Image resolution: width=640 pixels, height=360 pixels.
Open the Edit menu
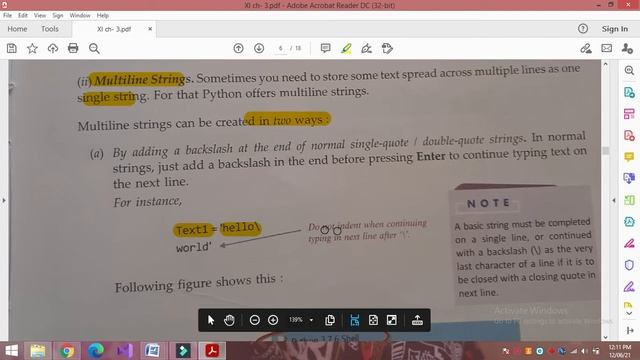point(23,15)
